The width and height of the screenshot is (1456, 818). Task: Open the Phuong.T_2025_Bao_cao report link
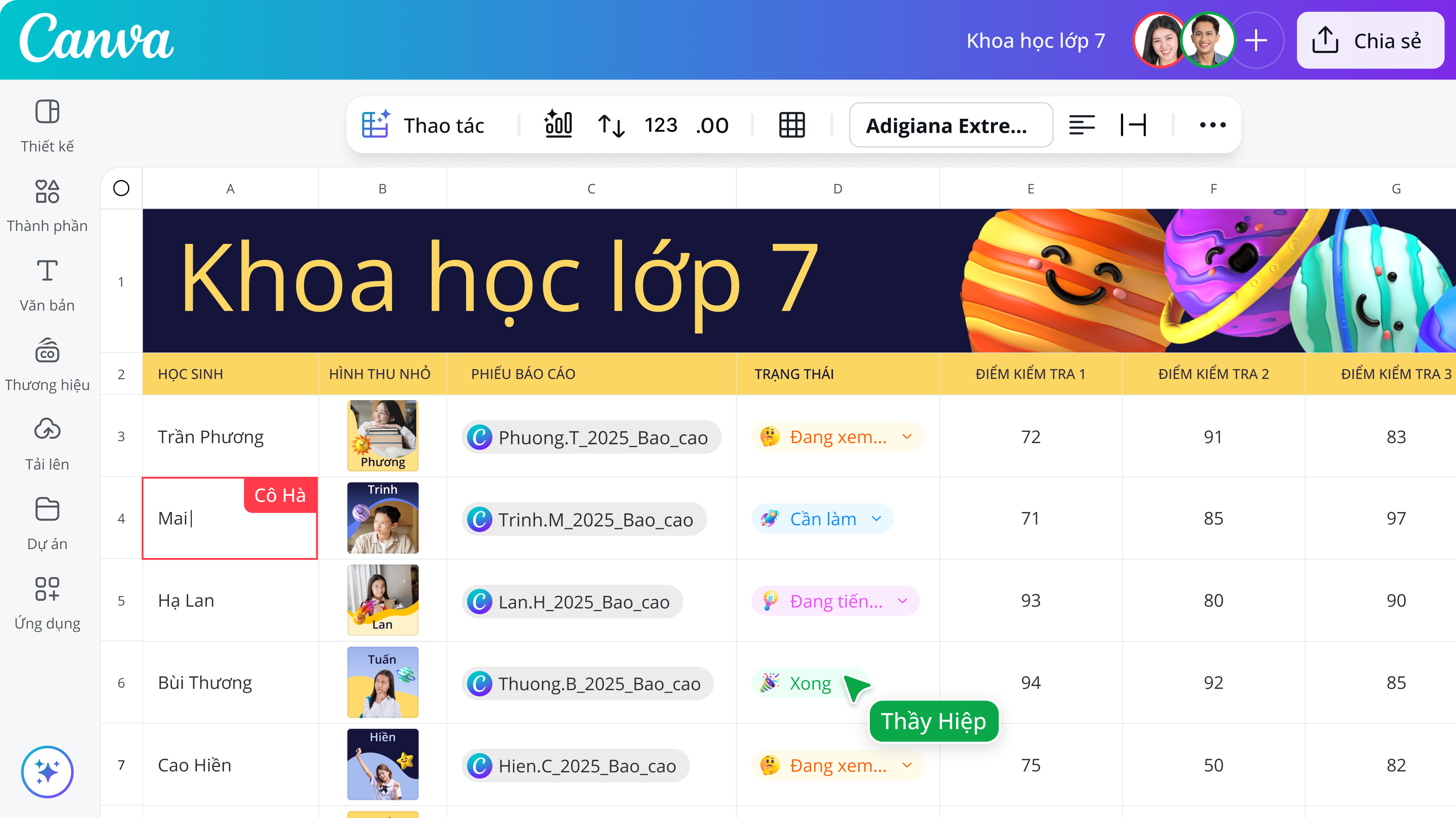coord(591,437)
